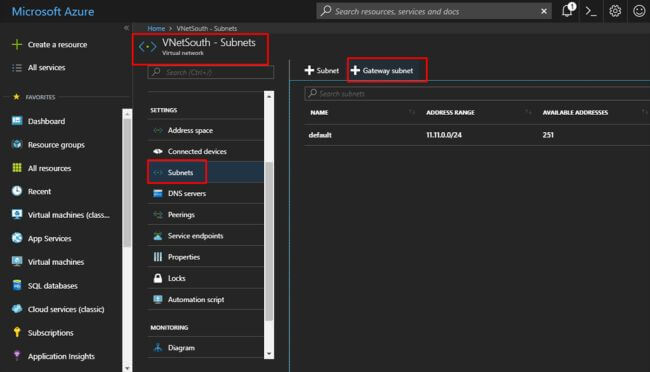650x372 pixels.
Task: Open Create a resource
Action: tap(57, 44)
